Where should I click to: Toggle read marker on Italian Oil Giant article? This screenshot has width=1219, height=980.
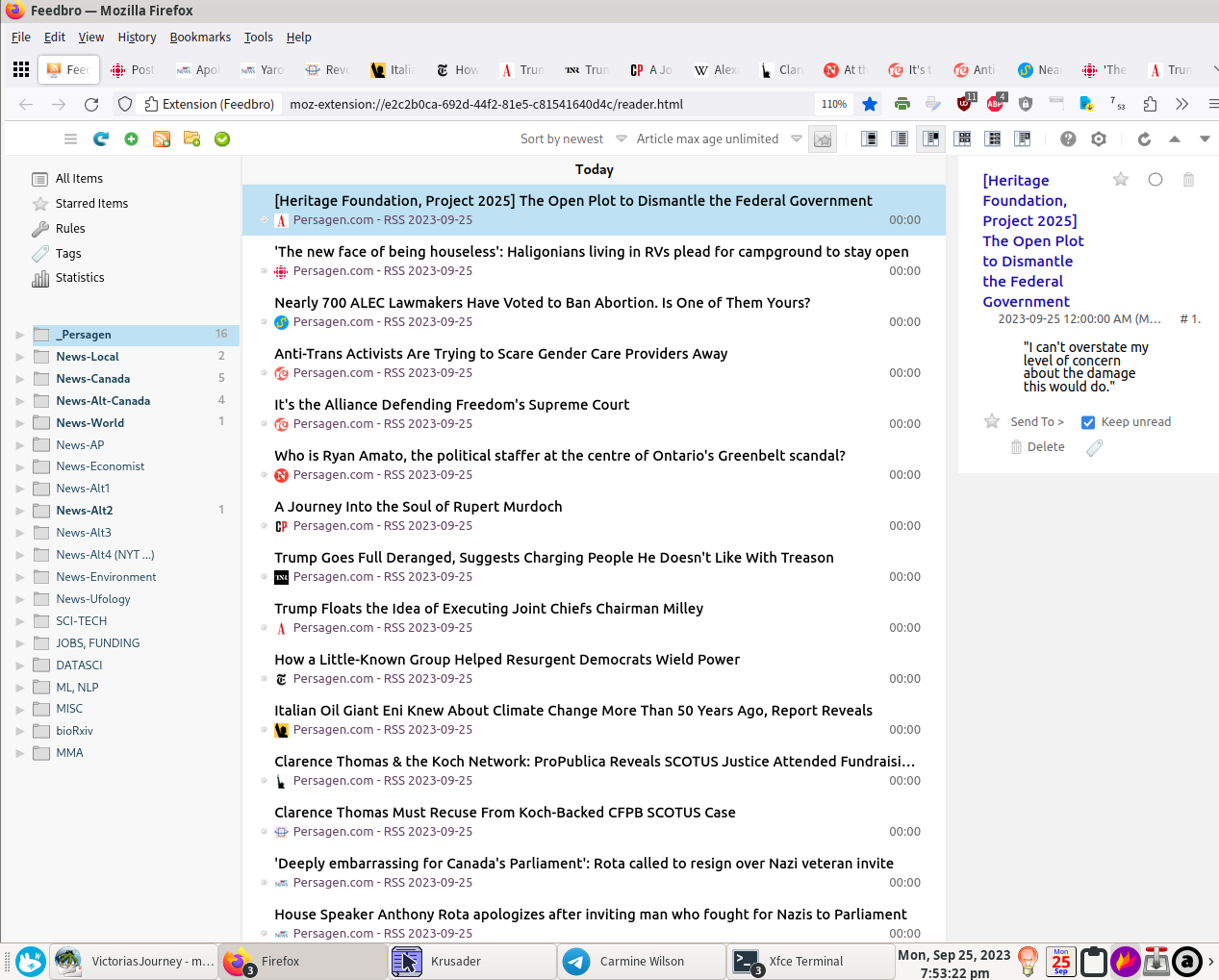pyautogui.click(x=265, y=730)
